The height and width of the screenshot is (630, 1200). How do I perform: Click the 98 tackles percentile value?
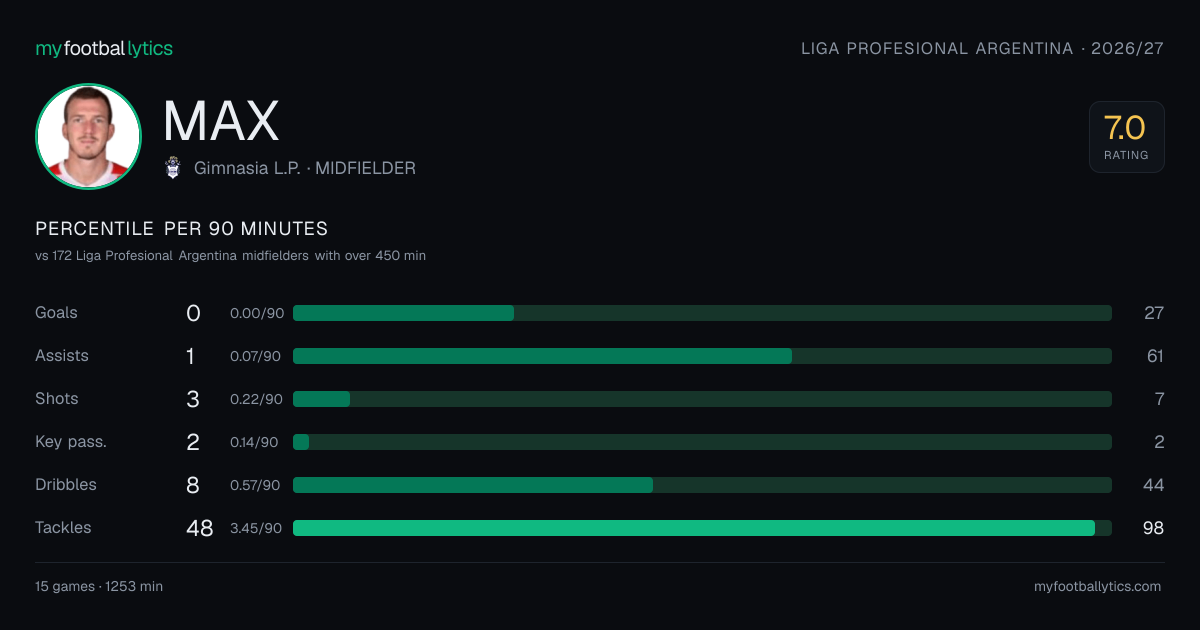[1153, 528]
